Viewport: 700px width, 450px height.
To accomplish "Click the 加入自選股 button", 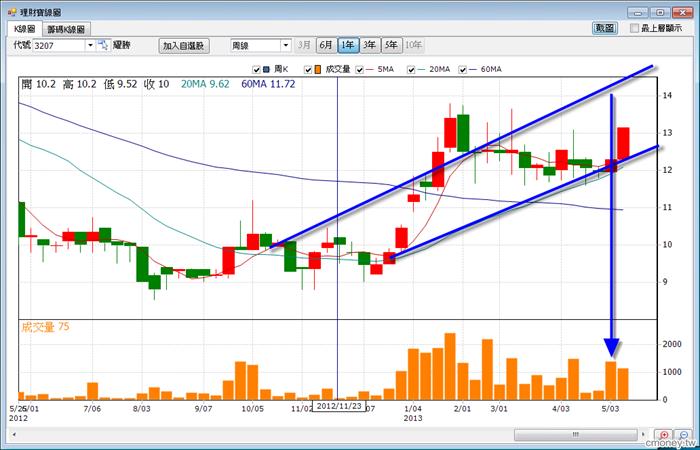I will tap(183, 45).
